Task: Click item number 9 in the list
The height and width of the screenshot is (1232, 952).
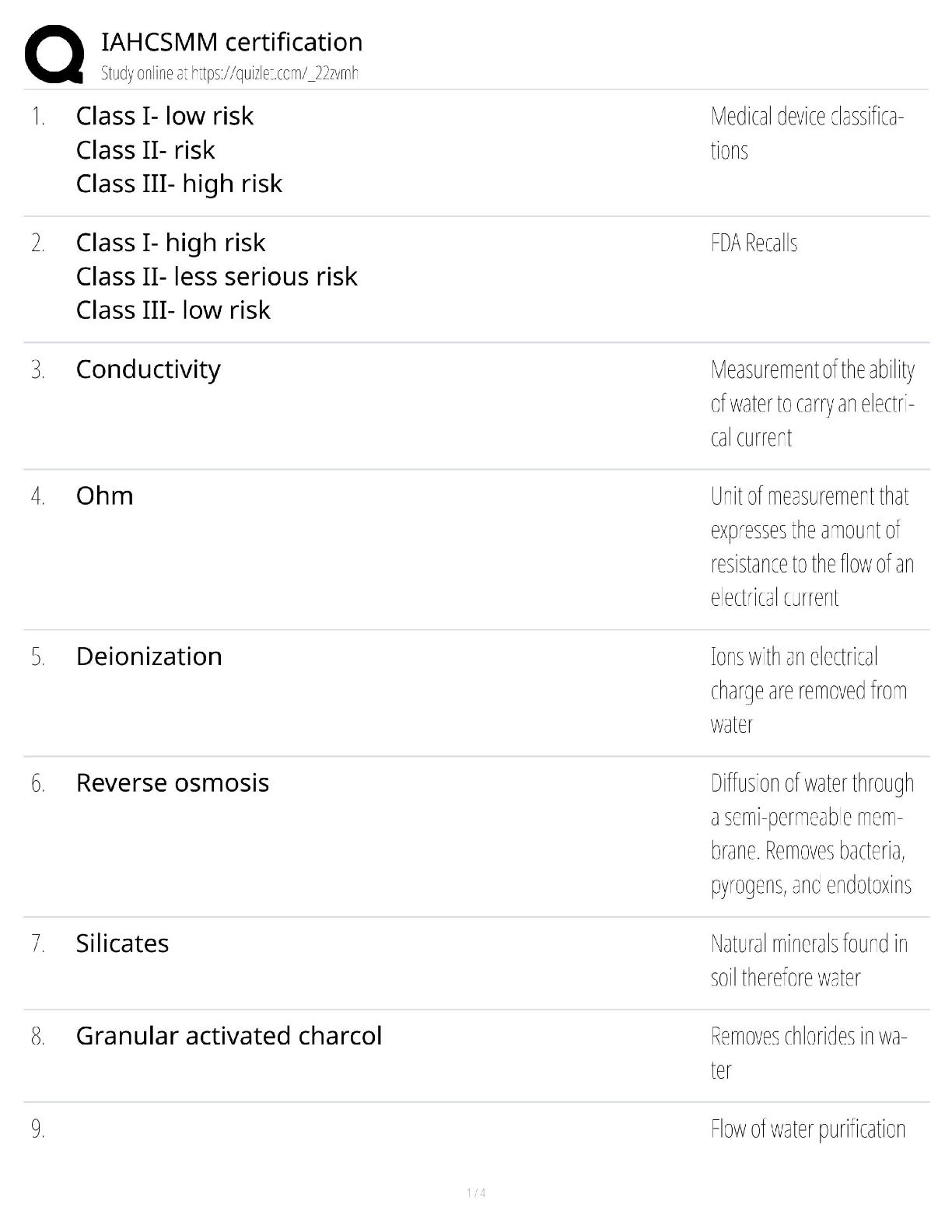Action: (37, 1129)
